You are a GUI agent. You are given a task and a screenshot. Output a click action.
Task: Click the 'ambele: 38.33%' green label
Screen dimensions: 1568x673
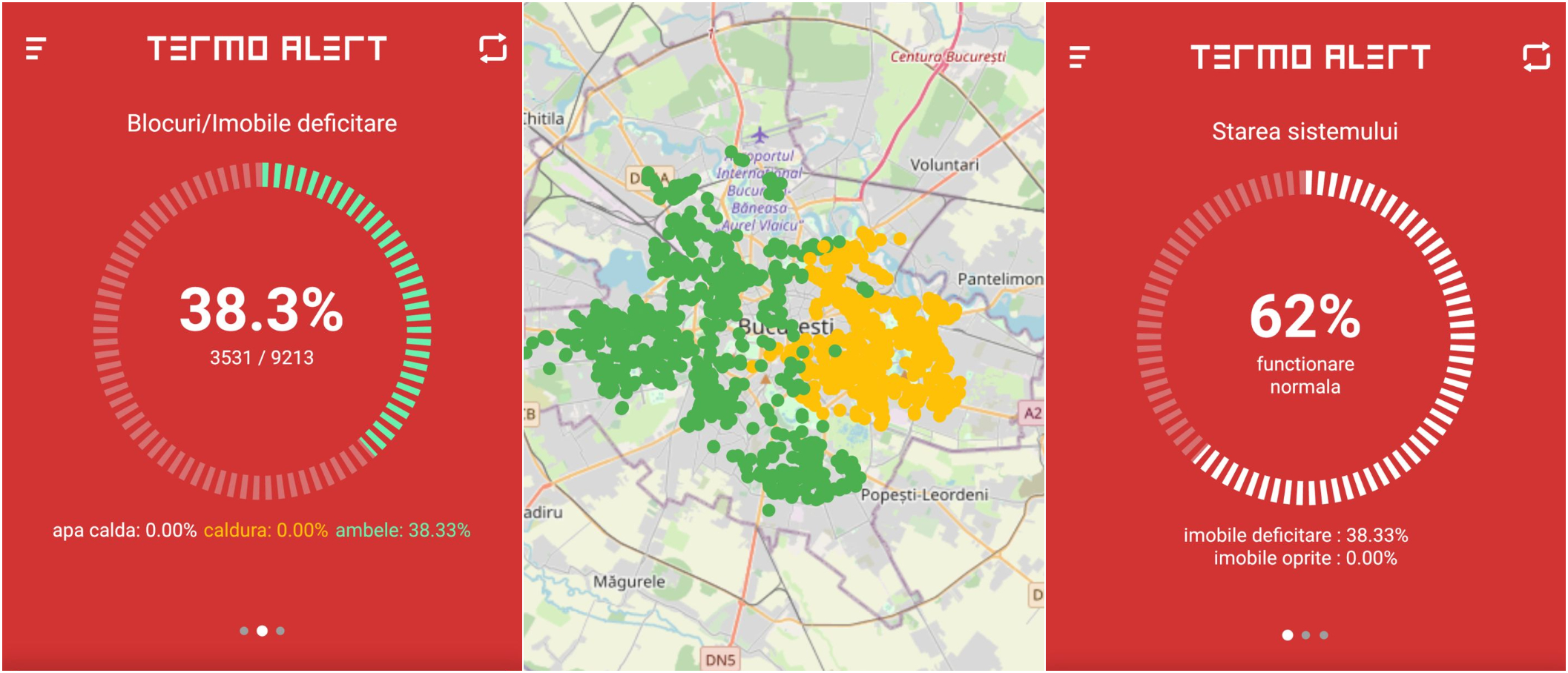coord(403,531)
